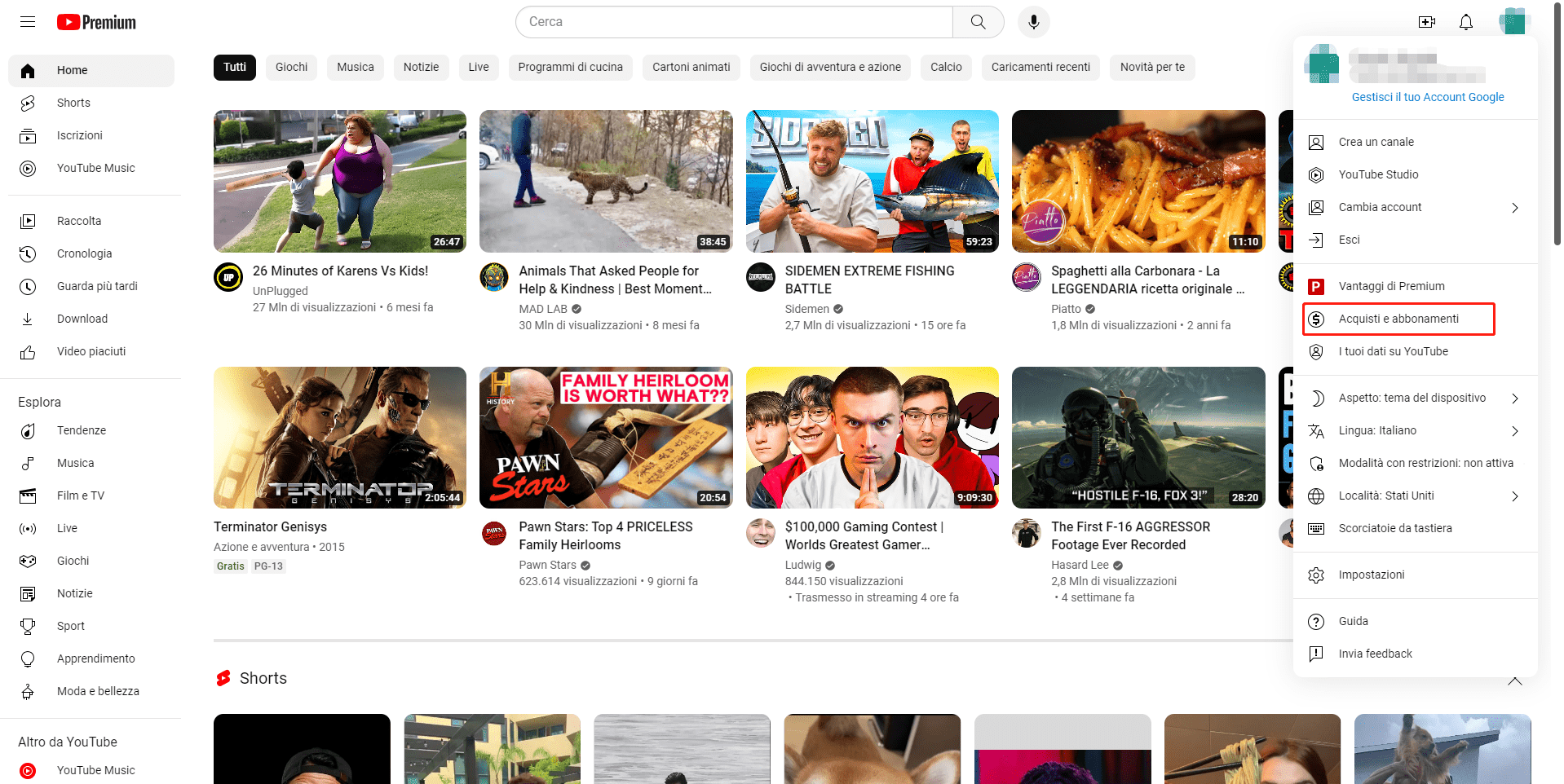This screenshot has width=1564, height=784.
Task: Select Programmi di cucina chip
Action: 570,67
